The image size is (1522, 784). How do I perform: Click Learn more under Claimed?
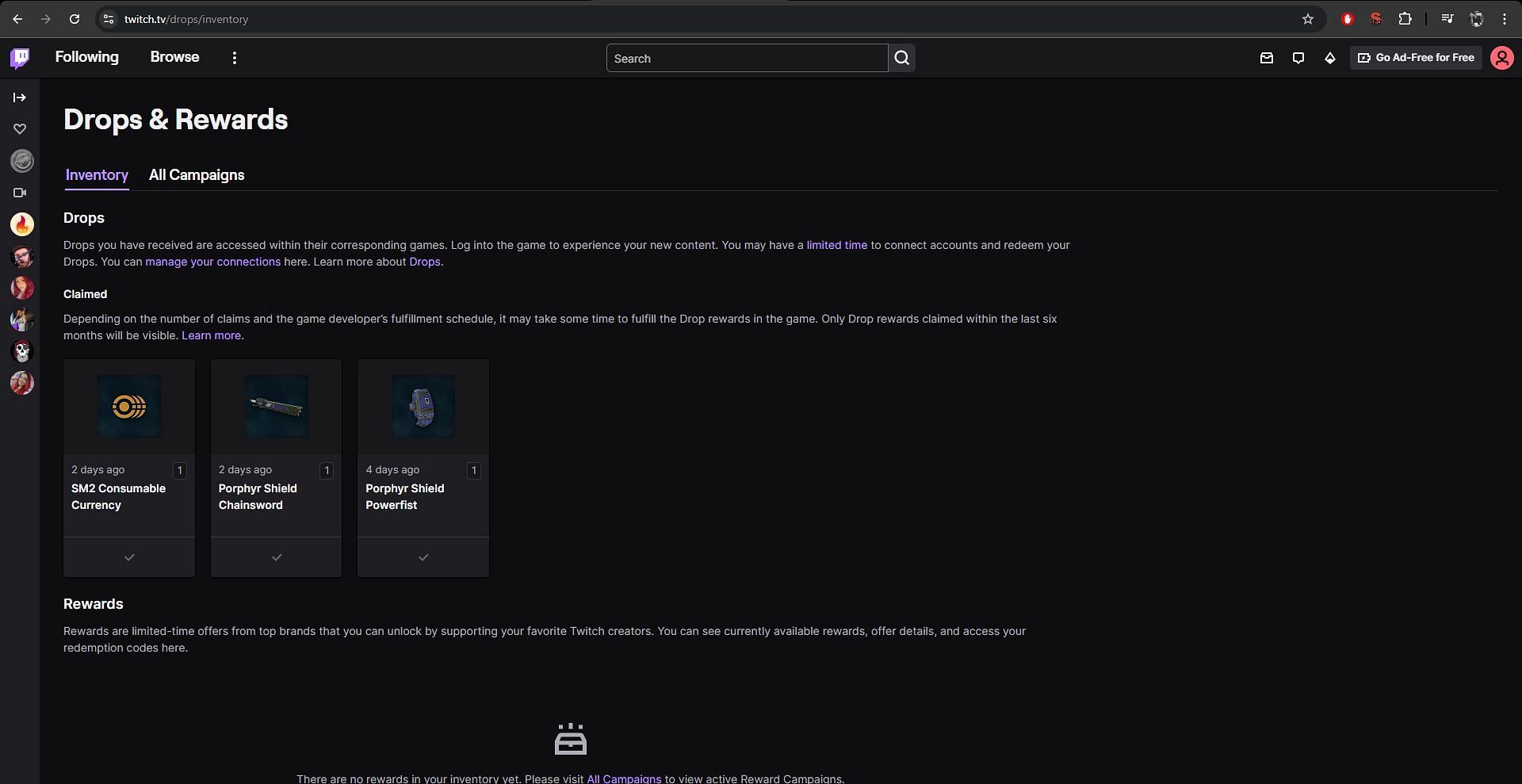pos(211,335)
